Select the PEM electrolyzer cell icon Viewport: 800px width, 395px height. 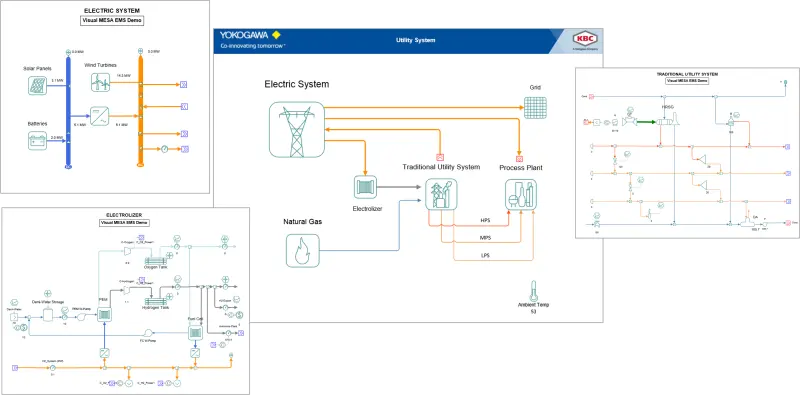104,315
